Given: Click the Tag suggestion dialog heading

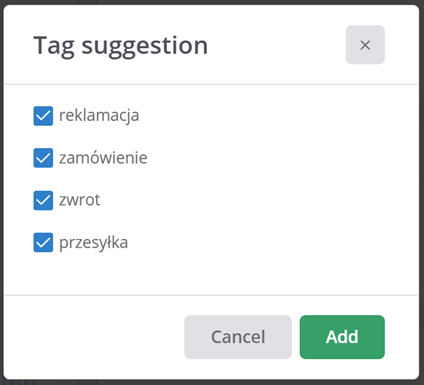Looking at the screenshot, I should (121, 46).
